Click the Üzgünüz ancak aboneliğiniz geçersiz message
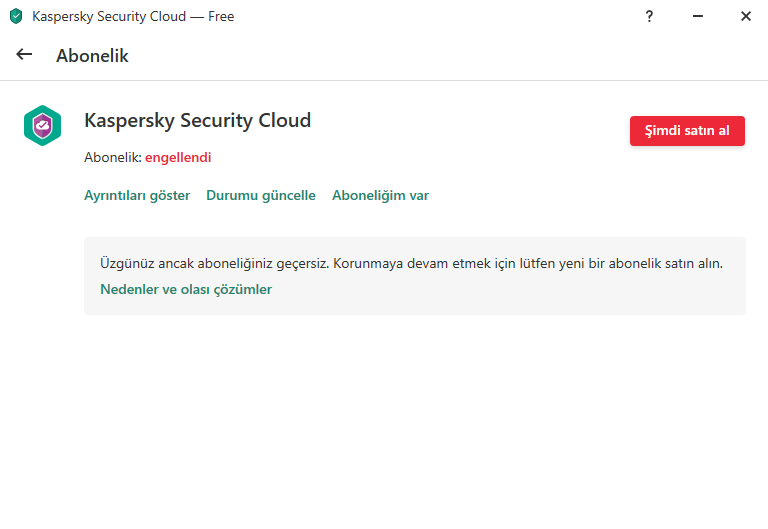 pos(411,264)
